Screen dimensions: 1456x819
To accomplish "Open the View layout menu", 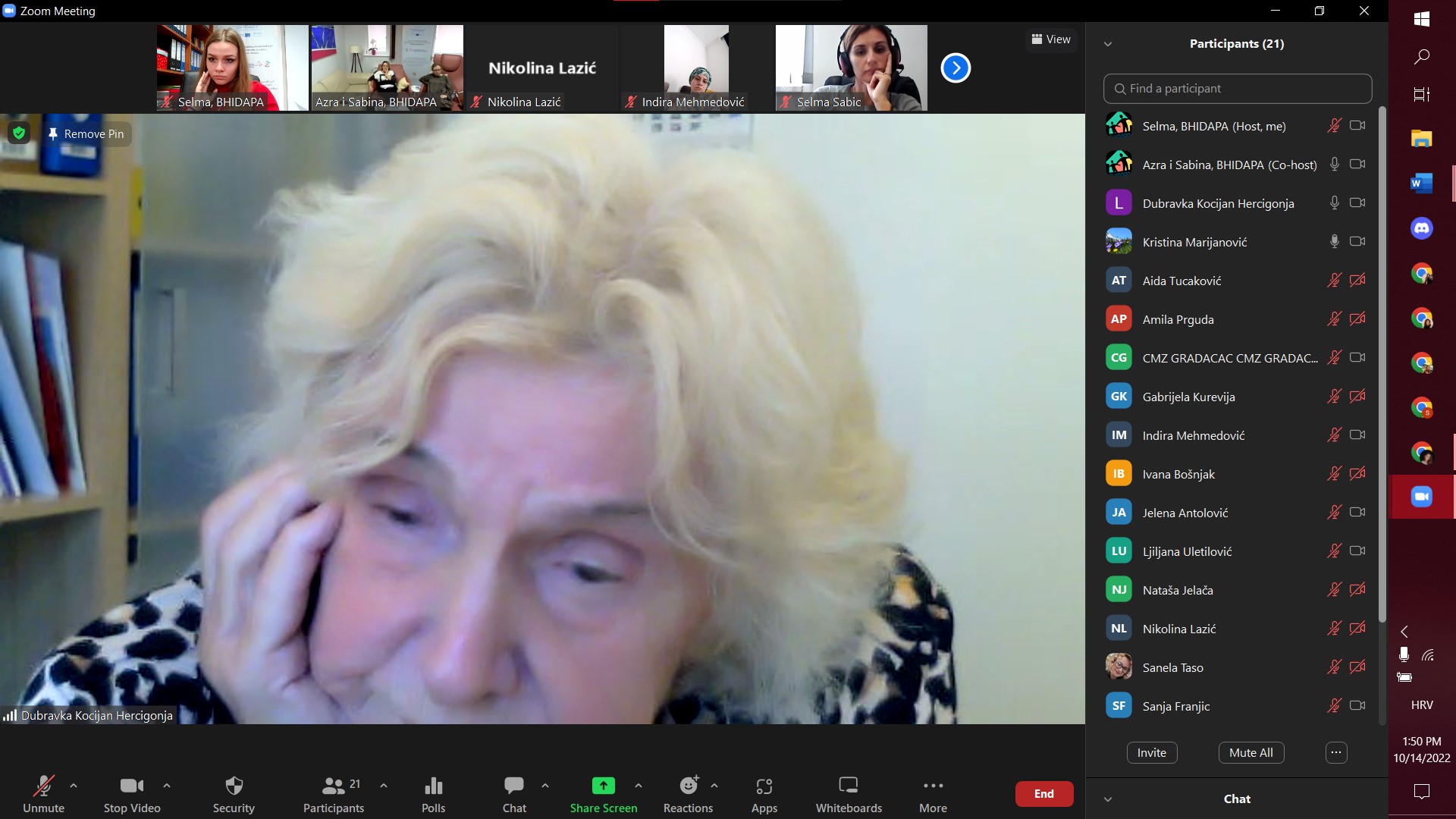I will point(1051,39).
